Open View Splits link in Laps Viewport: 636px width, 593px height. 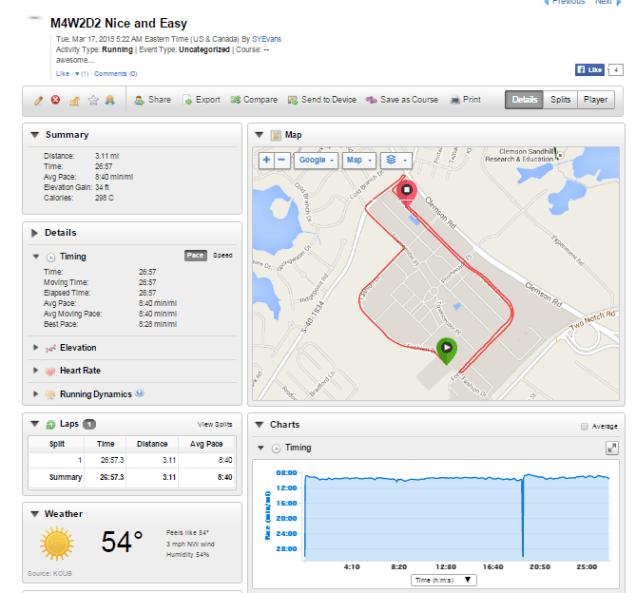click(215, 425)
